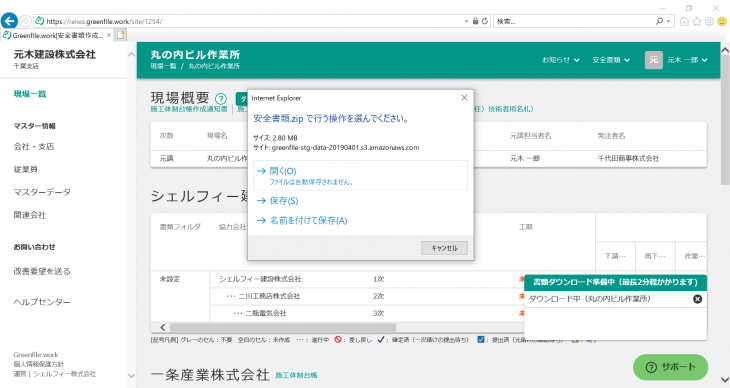The width and height of the screenshot is (730, 388).
Task: Open favorites star icon
Action: click(x=696, y=21)
